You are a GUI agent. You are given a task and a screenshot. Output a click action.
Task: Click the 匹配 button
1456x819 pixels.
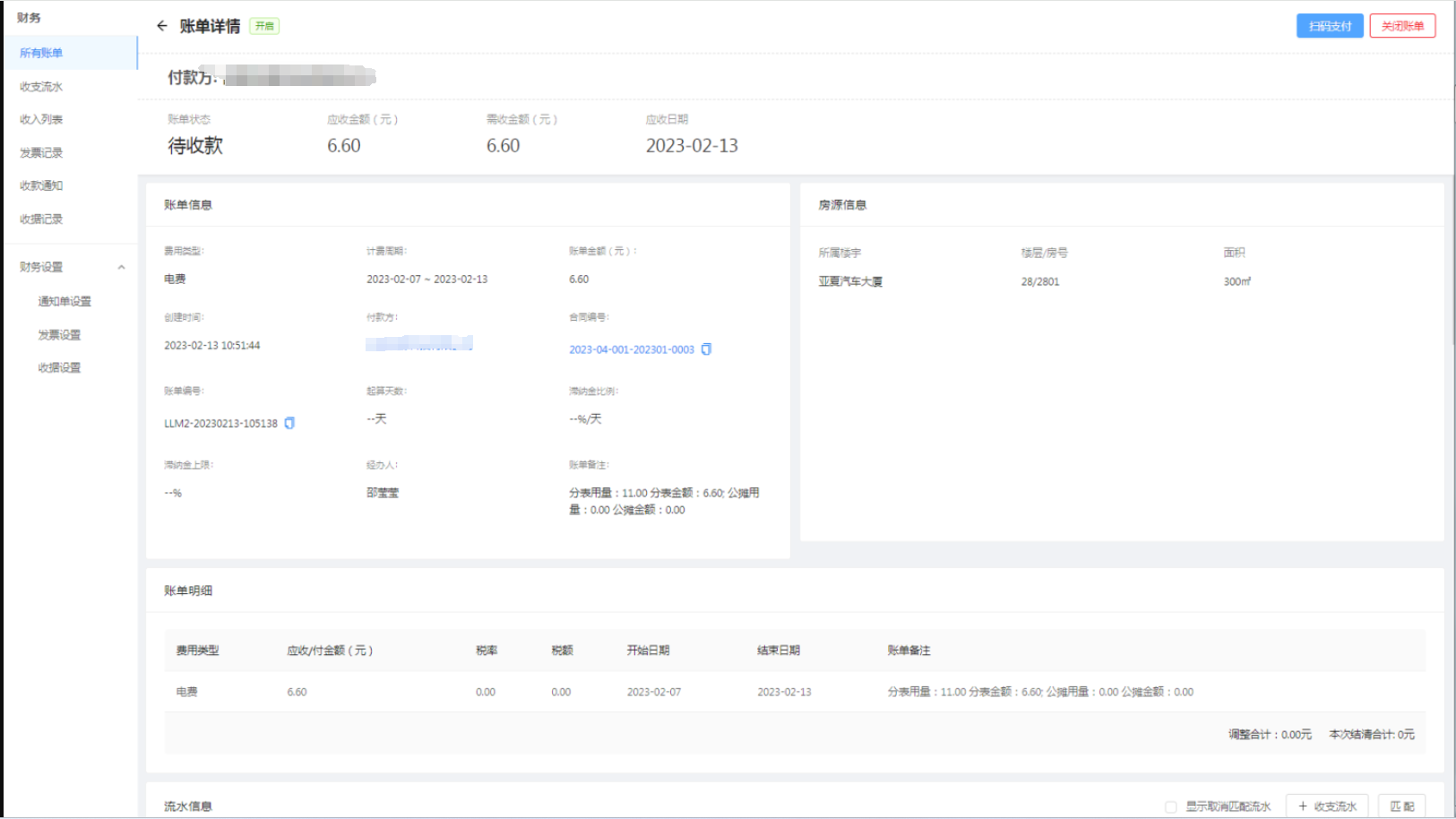tap(1401, 806)
